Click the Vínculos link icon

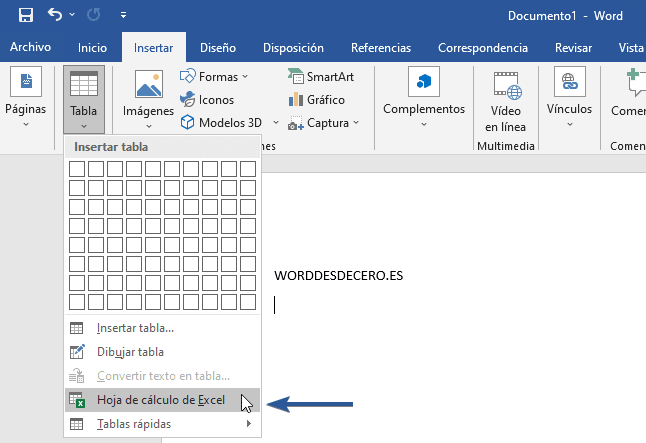[x=569, y=81]
